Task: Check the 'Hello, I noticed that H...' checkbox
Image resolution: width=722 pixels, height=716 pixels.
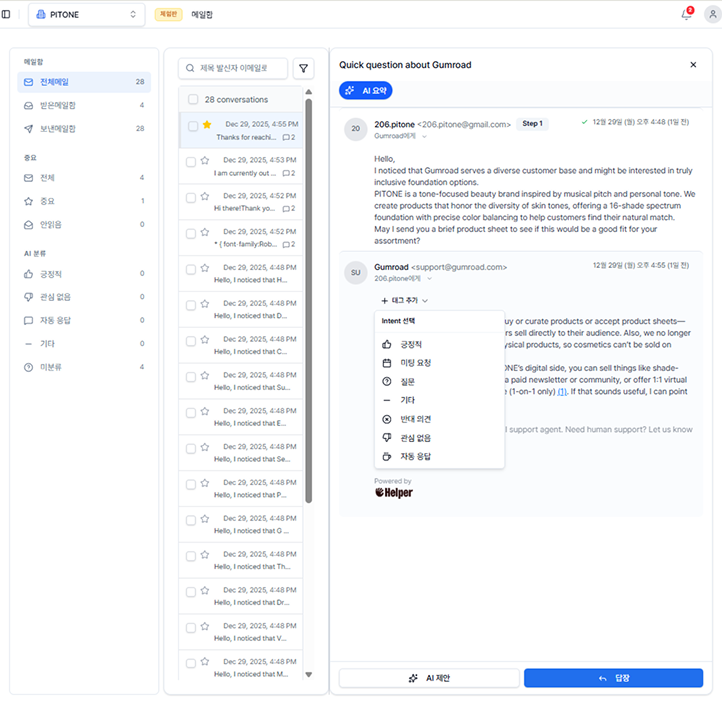Action: tap(191, 270)
